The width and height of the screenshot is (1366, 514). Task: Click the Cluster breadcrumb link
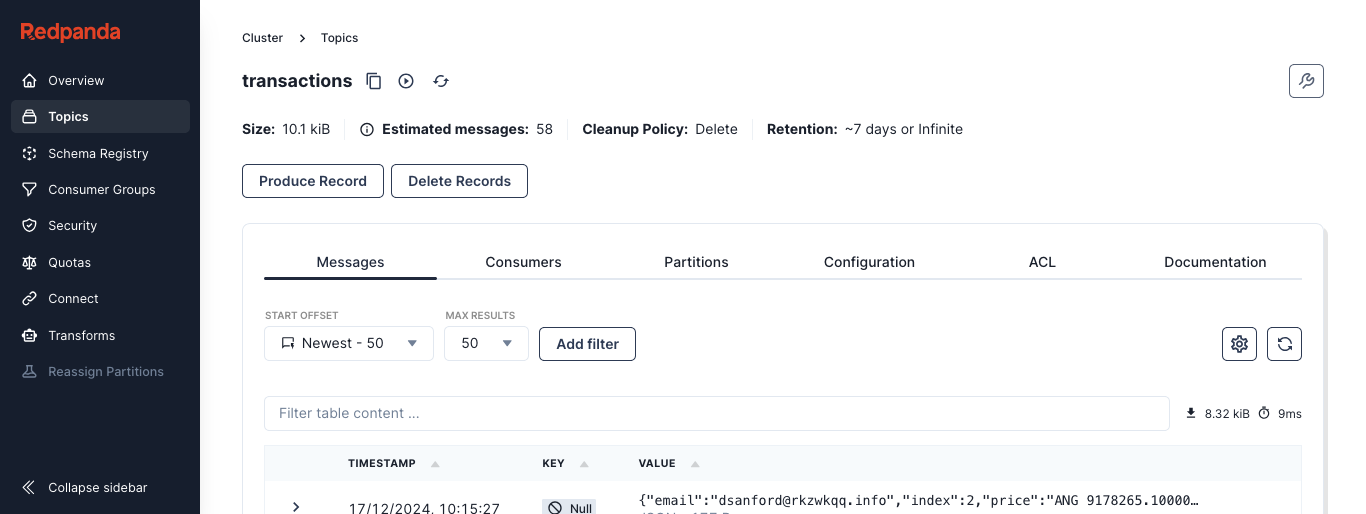pos(262,38)
